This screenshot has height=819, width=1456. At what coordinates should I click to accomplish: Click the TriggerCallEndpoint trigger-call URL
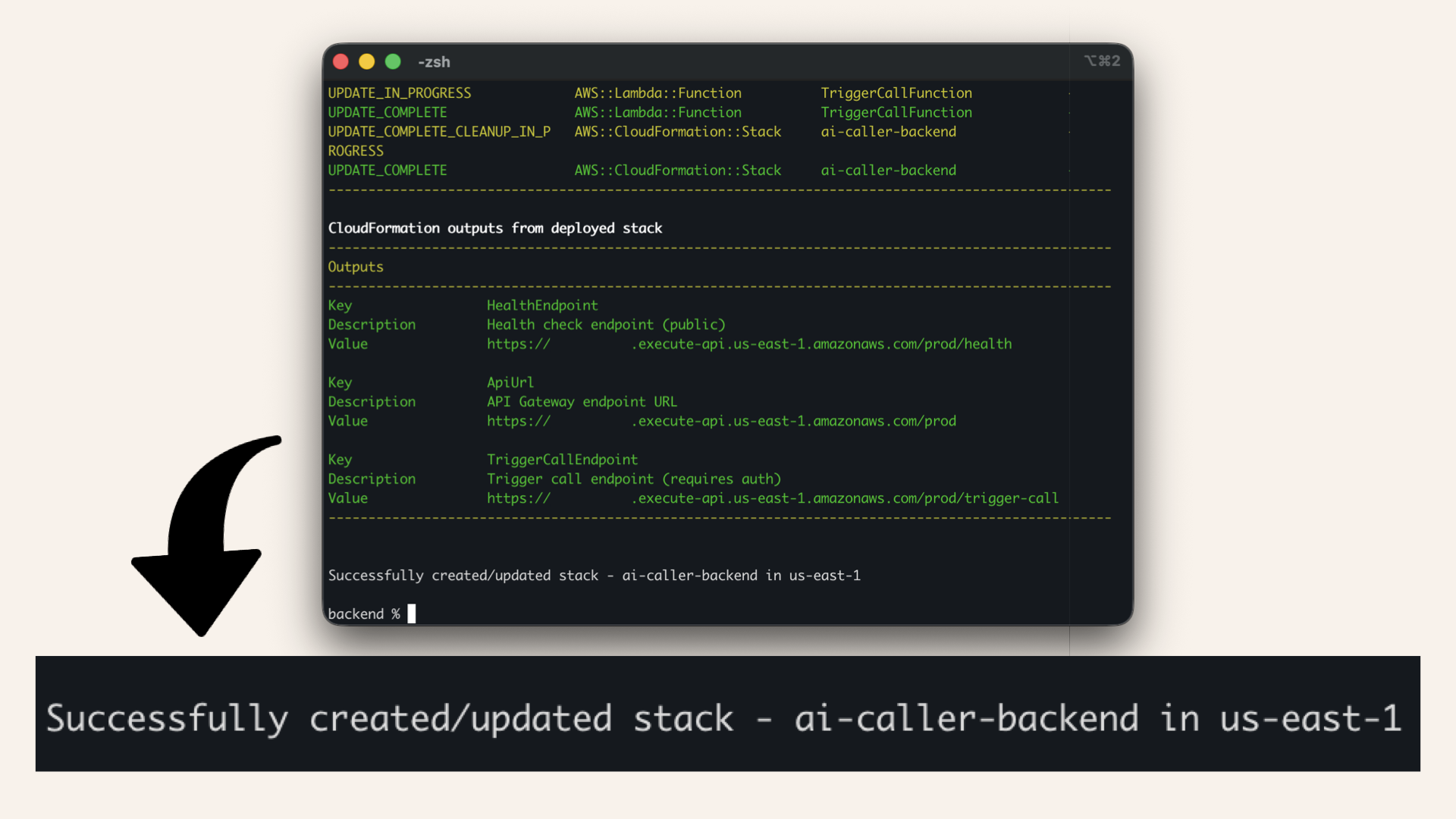(773, 498)
